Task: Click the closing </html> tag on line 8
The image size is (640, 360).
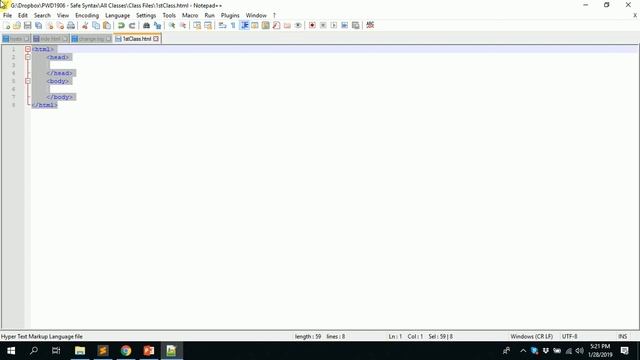Action: [44, 105]
